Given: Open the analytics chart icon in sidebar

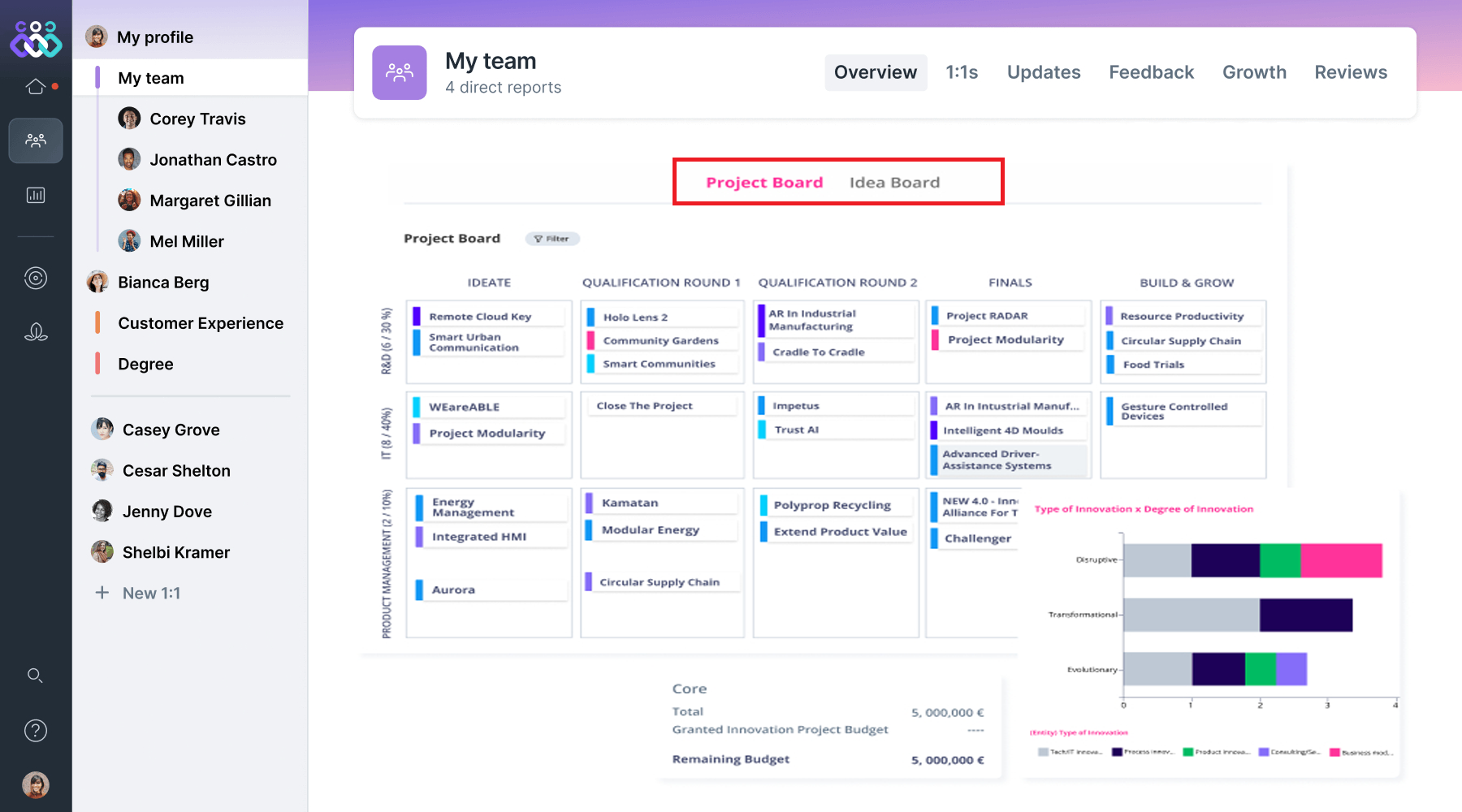Looking at the screenshot, I should [36, 195].
